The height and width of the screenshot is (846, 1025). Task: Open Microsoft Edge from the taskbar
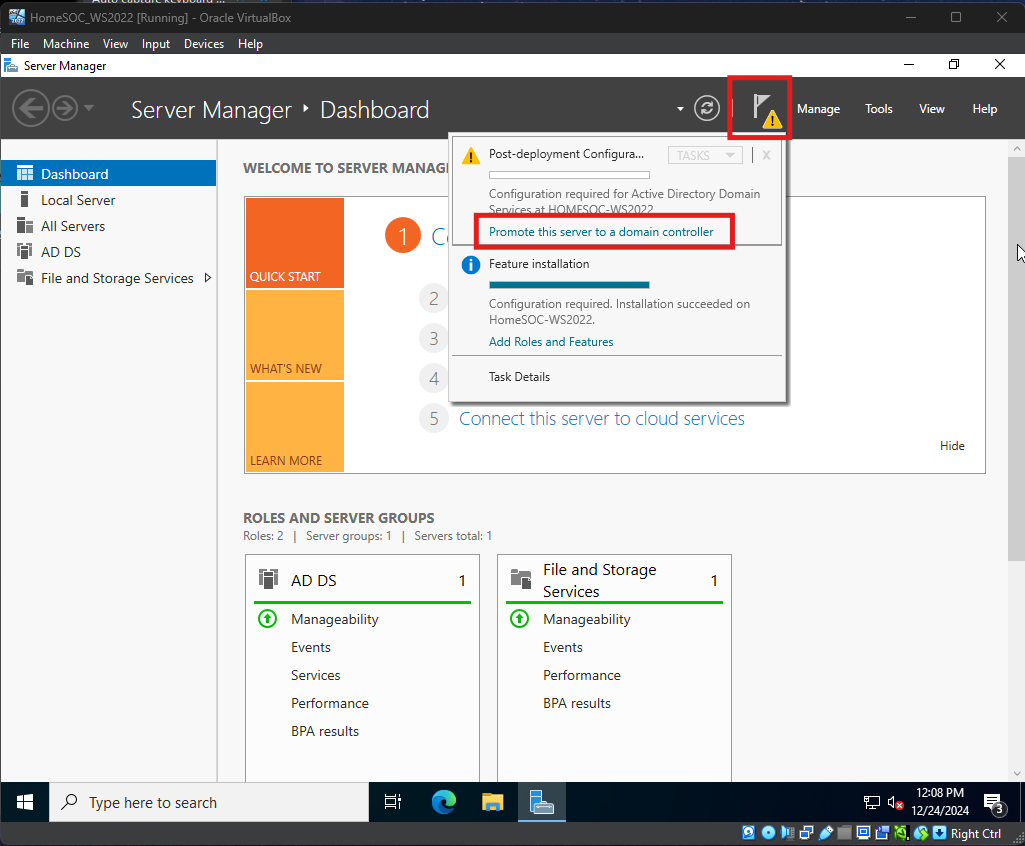(x=443, y=802)
